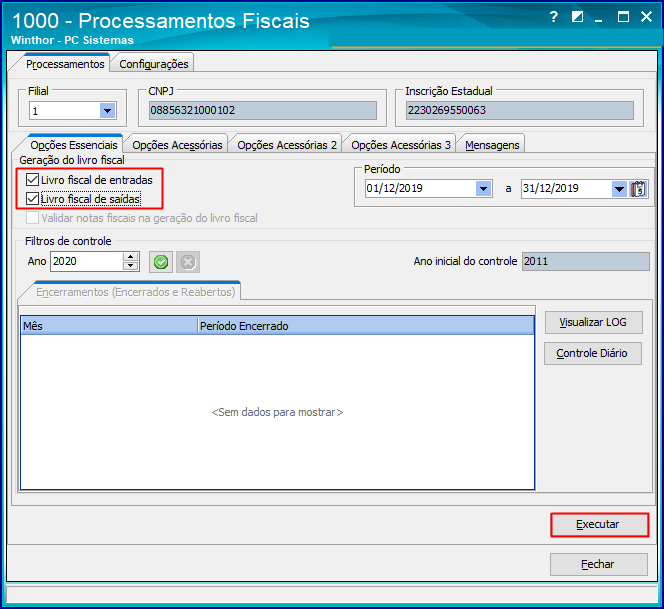Screen dimensions: 664x609
Task: Expand the start date 01/12/2019 dropdown
Action: [x=483, y=188]
